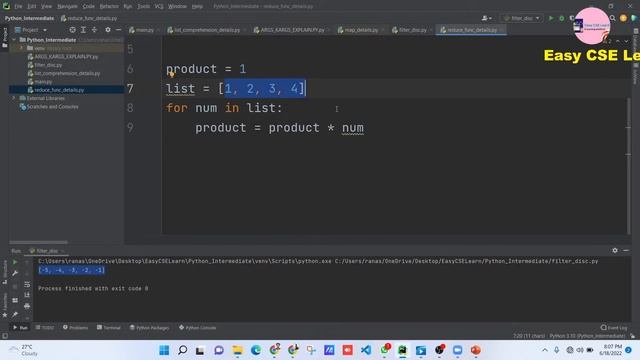The height and width of the screenshot is (360, 640).
Task: Open Python Packages tool window
Action: [x=149, y=328]
